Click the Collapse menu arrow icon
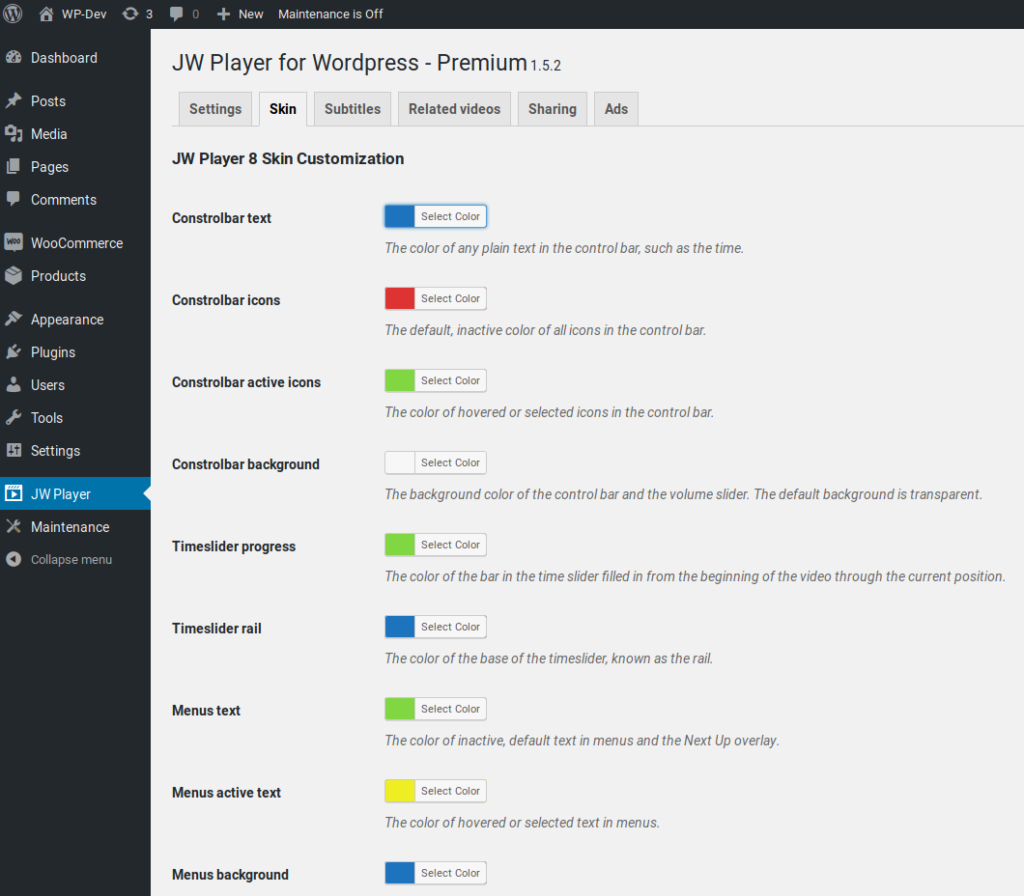1024x896 pixels. click(x=14, y=559)
